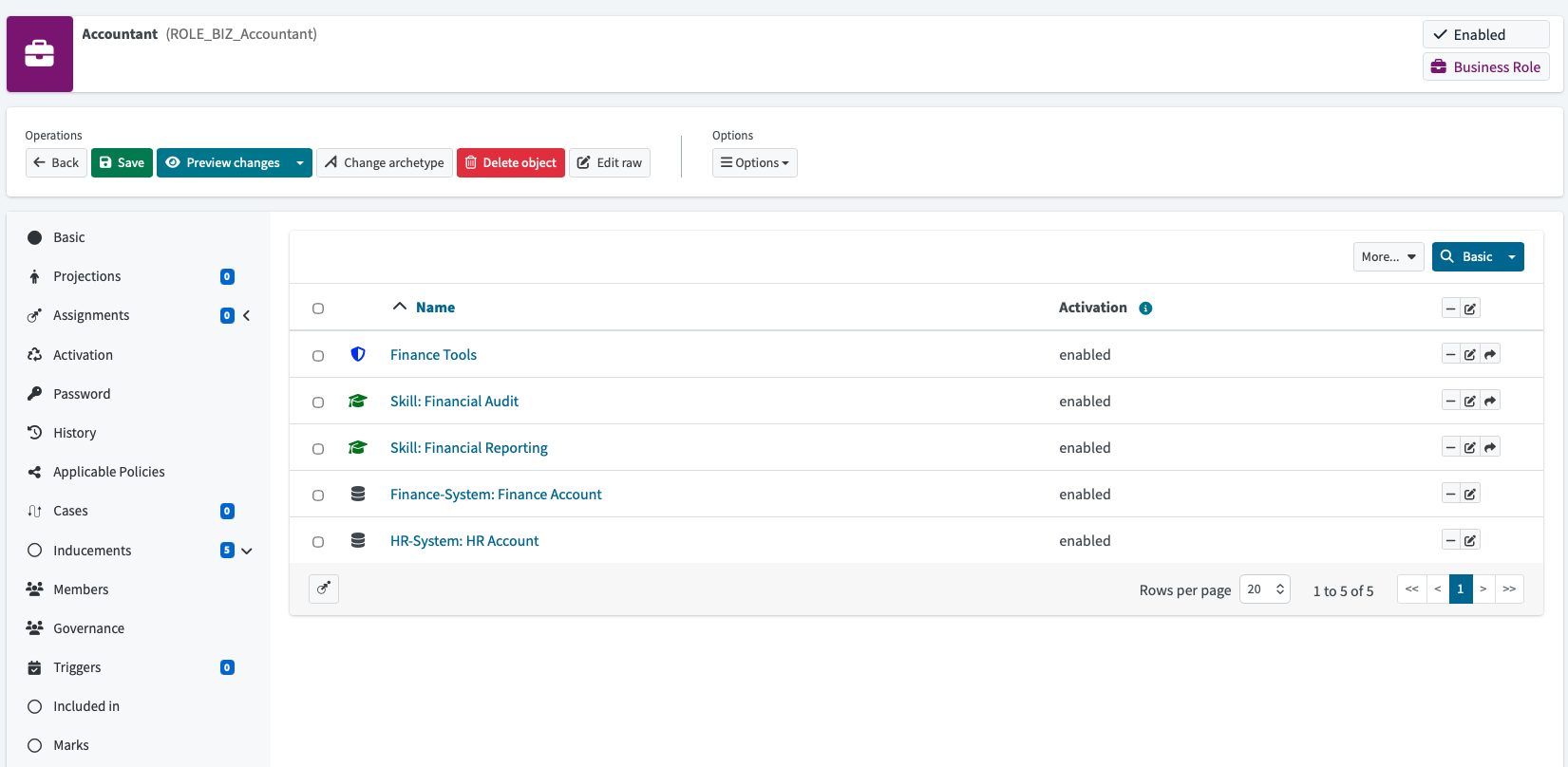Click the edit icon in Finance Tools row
This screenshot has height=767, width=1568.
1470,354
